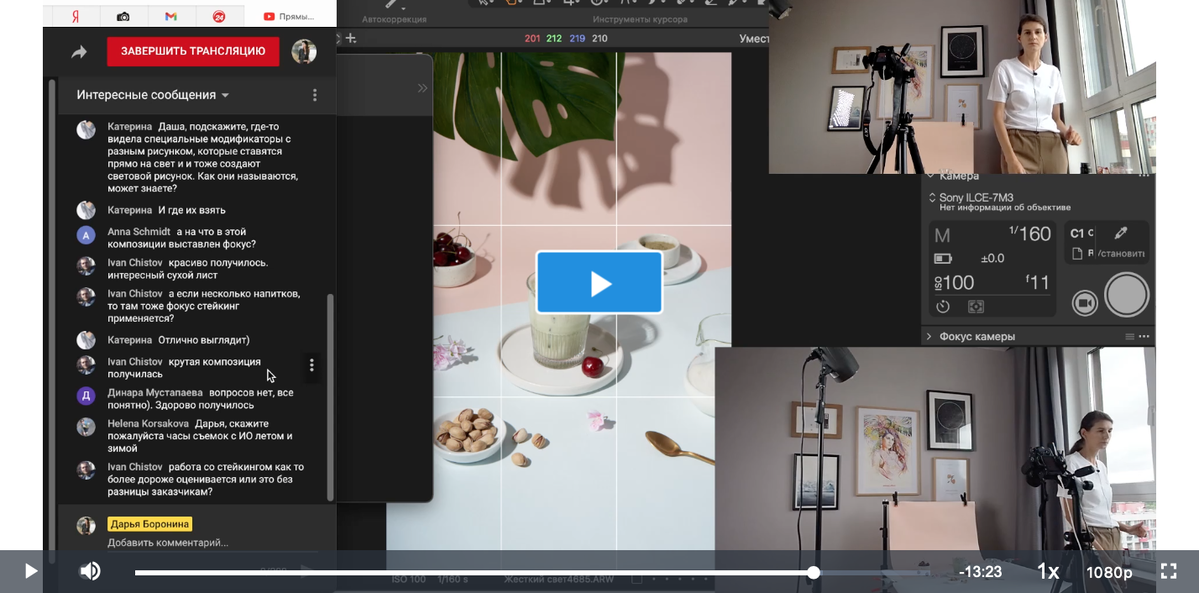Click ЗАВЕРШИТЬ ТРАНСЛЯЦИЮ button

[193, 51]
